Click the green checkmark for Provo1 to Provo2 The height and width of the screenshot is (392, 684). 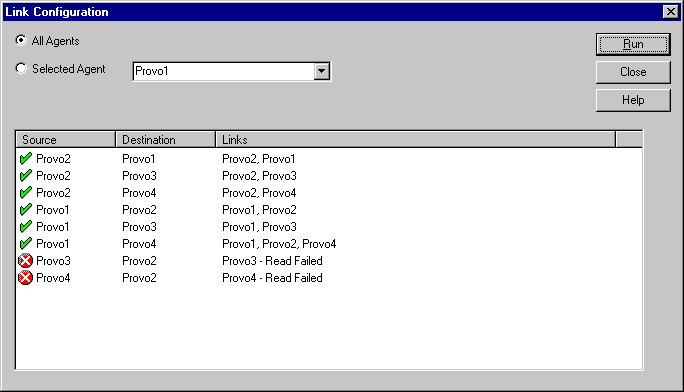26,209
